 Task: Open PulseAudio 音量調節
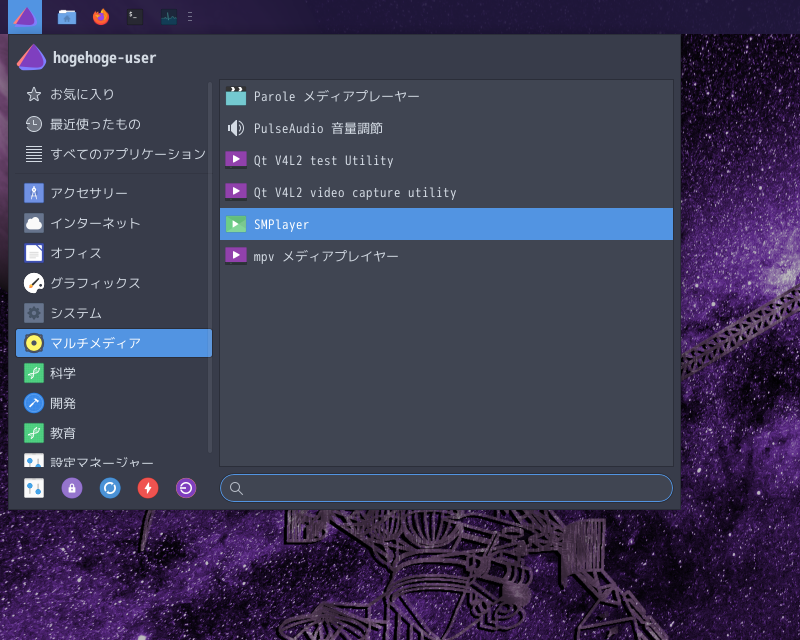point(446,128)
